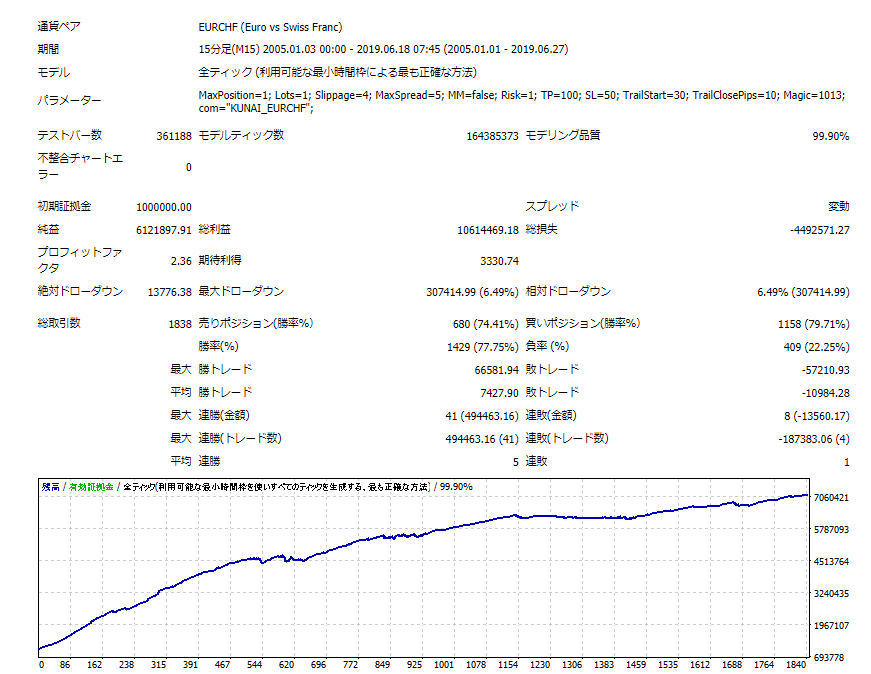Click the consecutive losses value 8 (-13560.17)
Screen dimensions: 871x674
(817, 416)
